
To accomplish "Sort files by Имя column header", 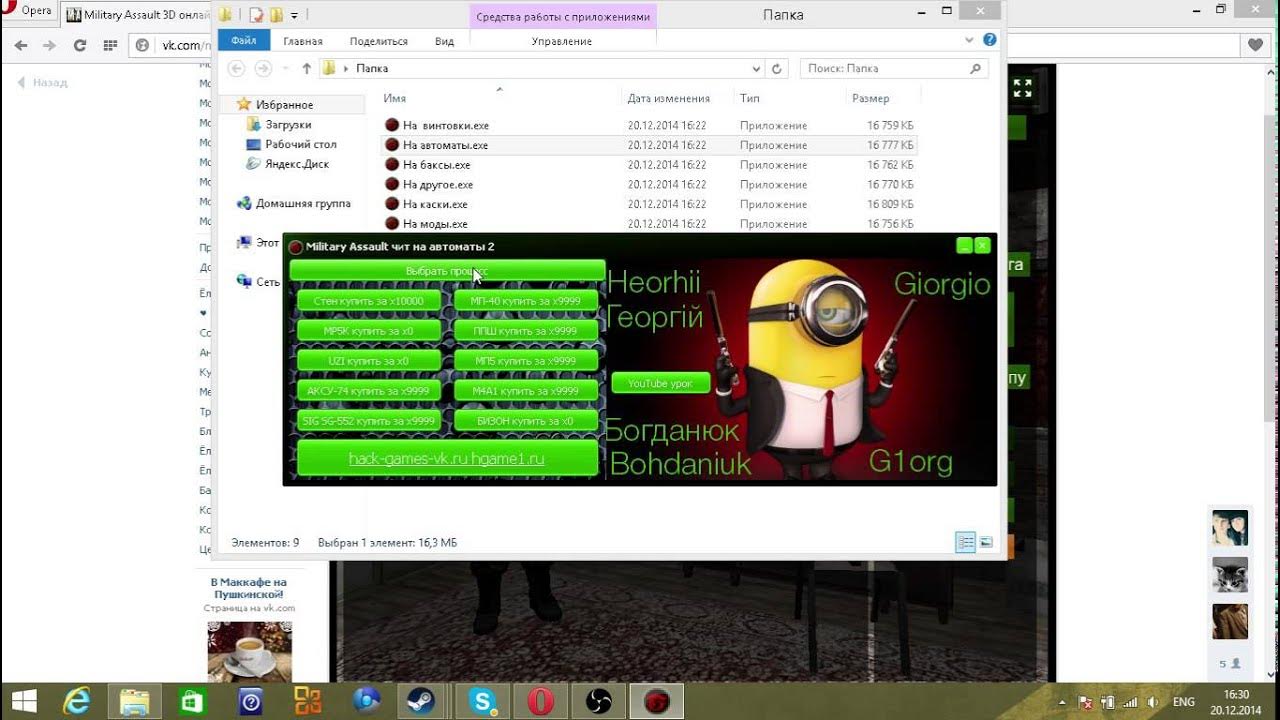I will [x=394, y=99].
